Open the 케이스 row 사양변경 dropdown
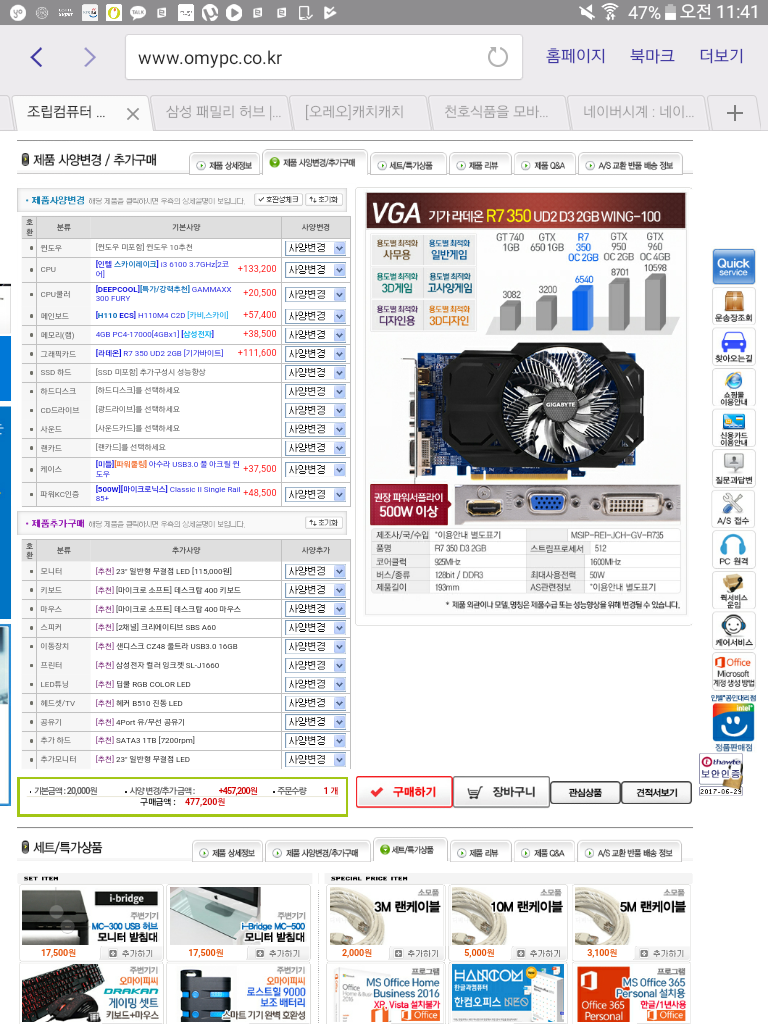The image size is (768, 1024). coord(315,469)
